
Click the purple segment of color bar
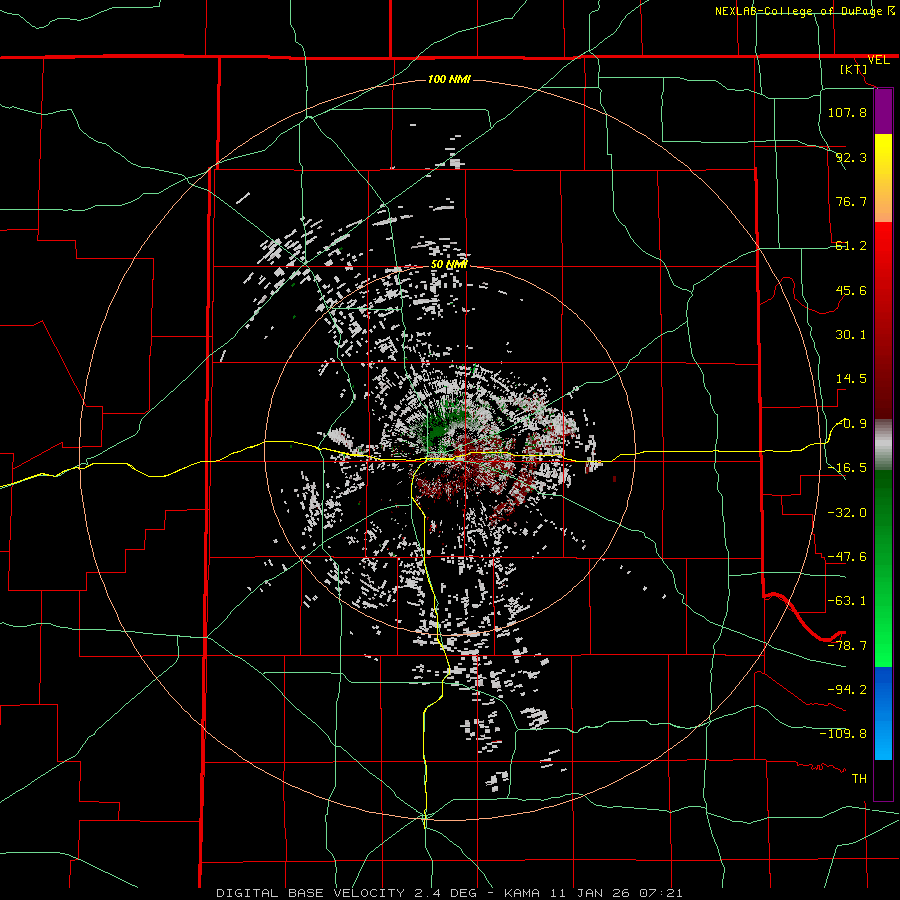(883, 111)
